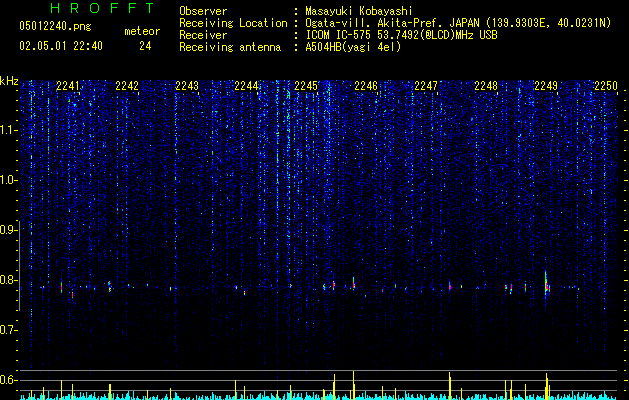Click the date stamp 02.05.01 22:40
The height and width of the screenshot is (400, 629).
[61, 46]
